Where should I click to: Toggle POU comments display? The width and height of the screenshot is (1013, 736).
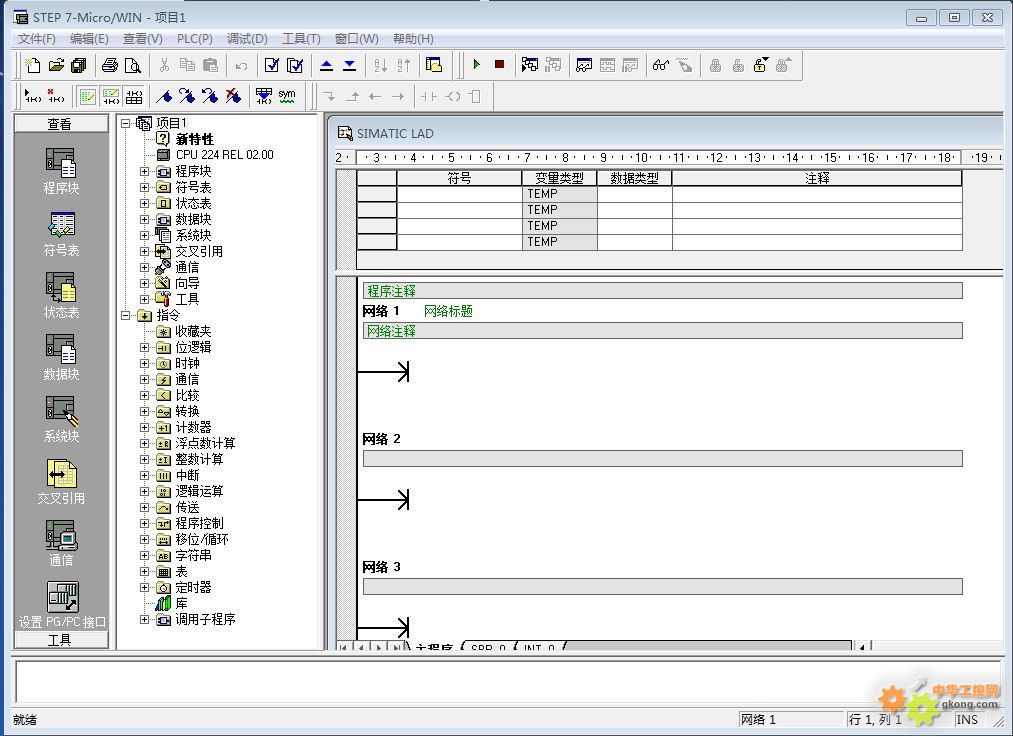(x=87, y=96)
